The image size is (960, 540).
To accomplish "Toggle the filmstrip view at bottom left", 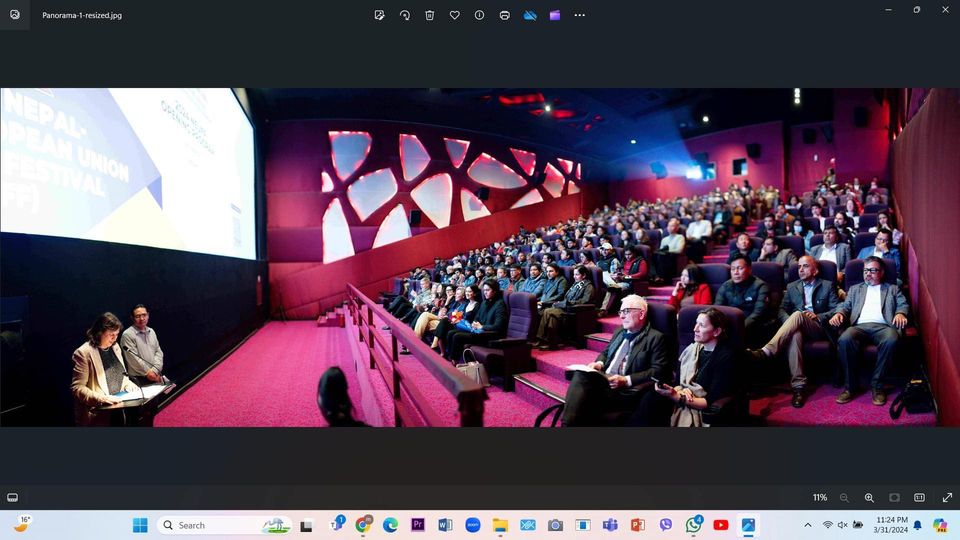I will (12, 498).
